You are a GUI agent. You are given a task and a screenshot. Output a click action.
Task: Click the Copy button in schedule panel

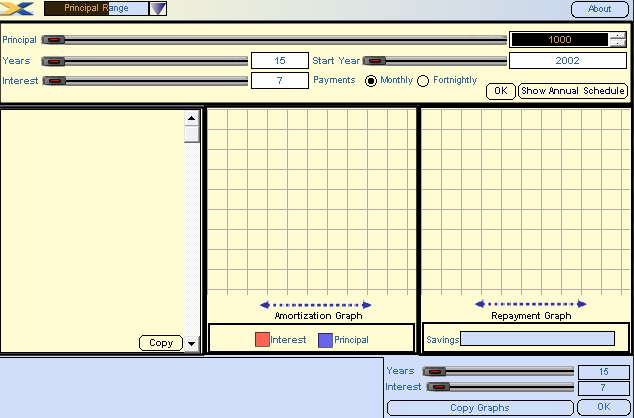click(161, 343)
